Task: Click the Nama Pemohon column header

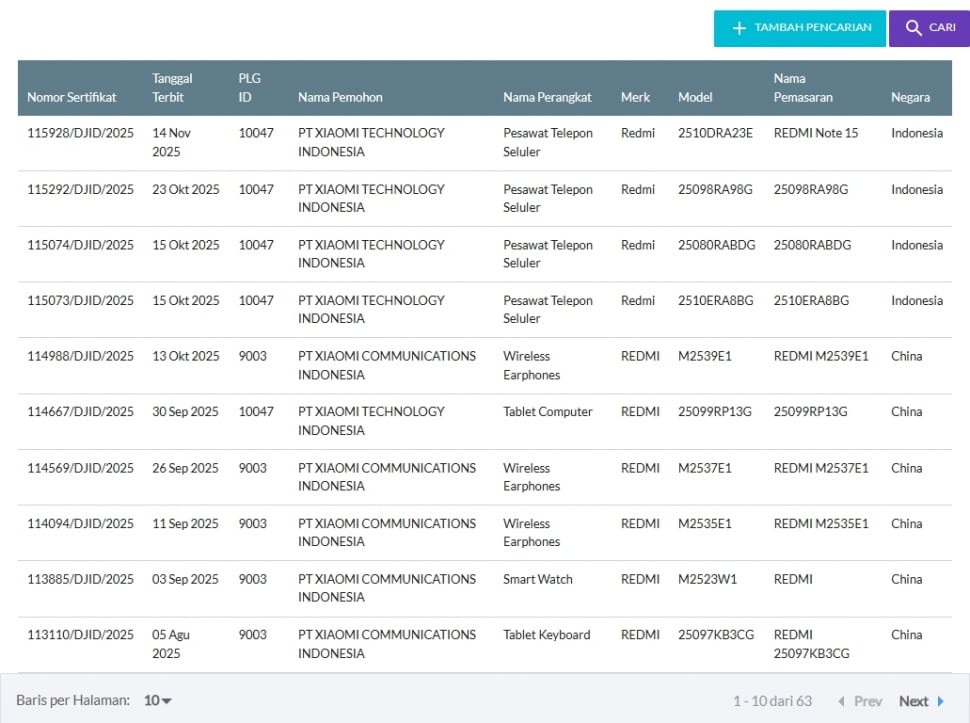Action: coord(340,97)
